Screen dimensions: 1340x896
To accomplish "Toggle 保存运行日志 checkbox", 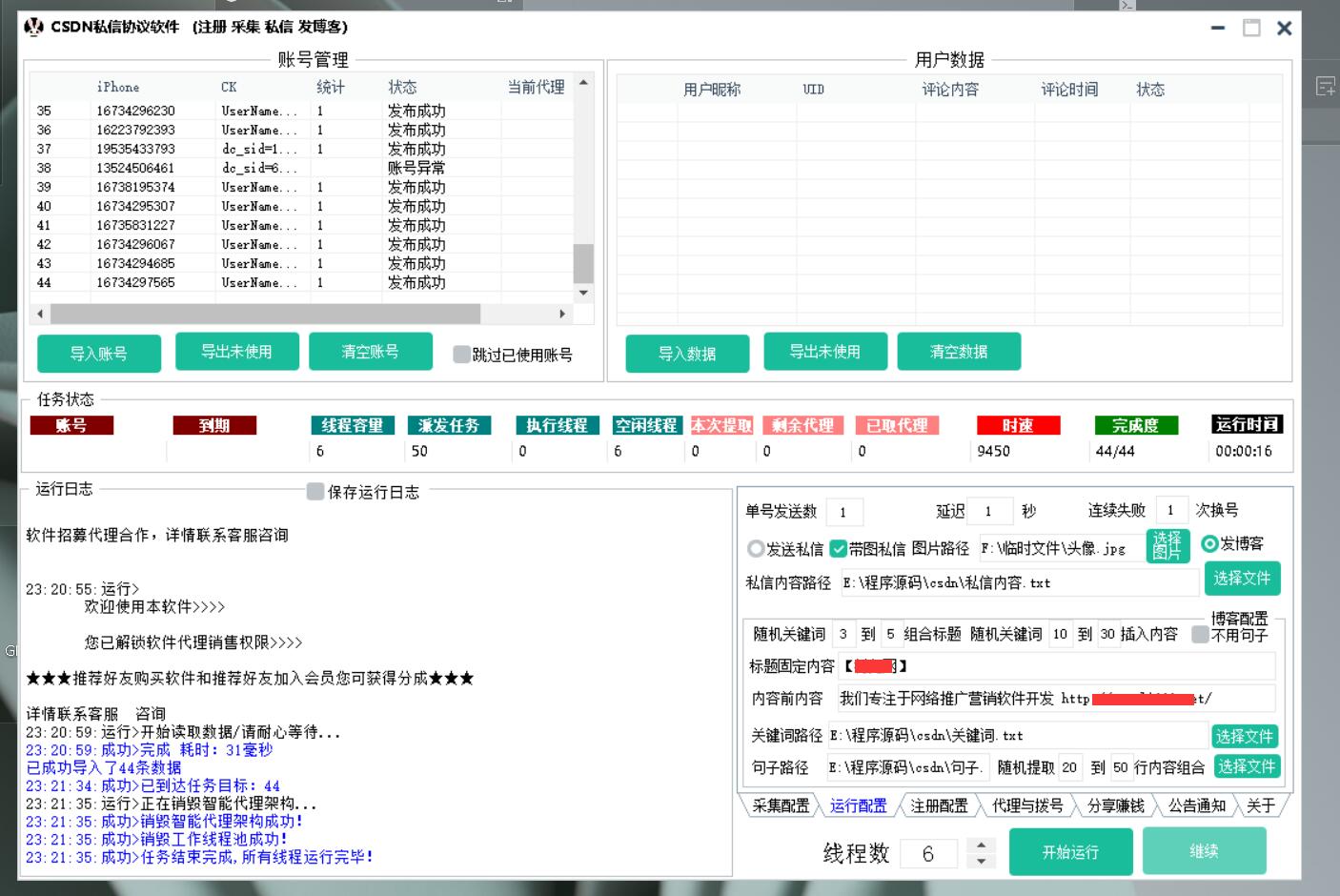I will pyautogui.click(x=315, y=492).
